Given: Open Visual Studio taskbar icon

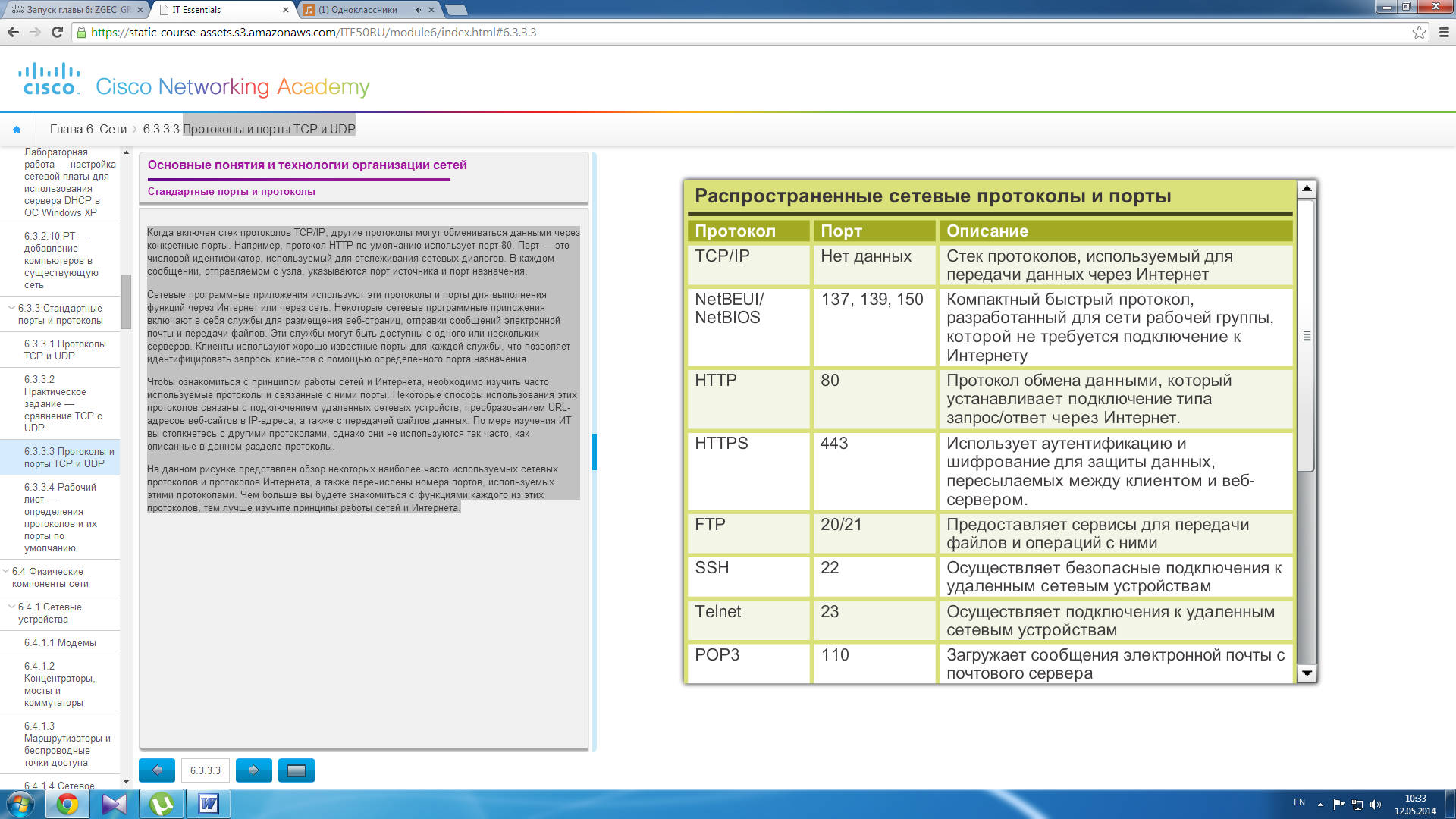Looking at the screenshot, I should click(x=115, y=804).
